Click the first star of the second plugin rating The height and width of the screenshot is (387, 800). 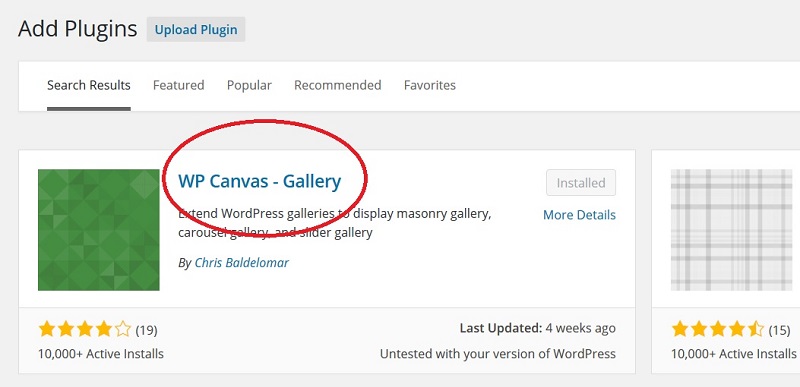click(x=680, y=329)
